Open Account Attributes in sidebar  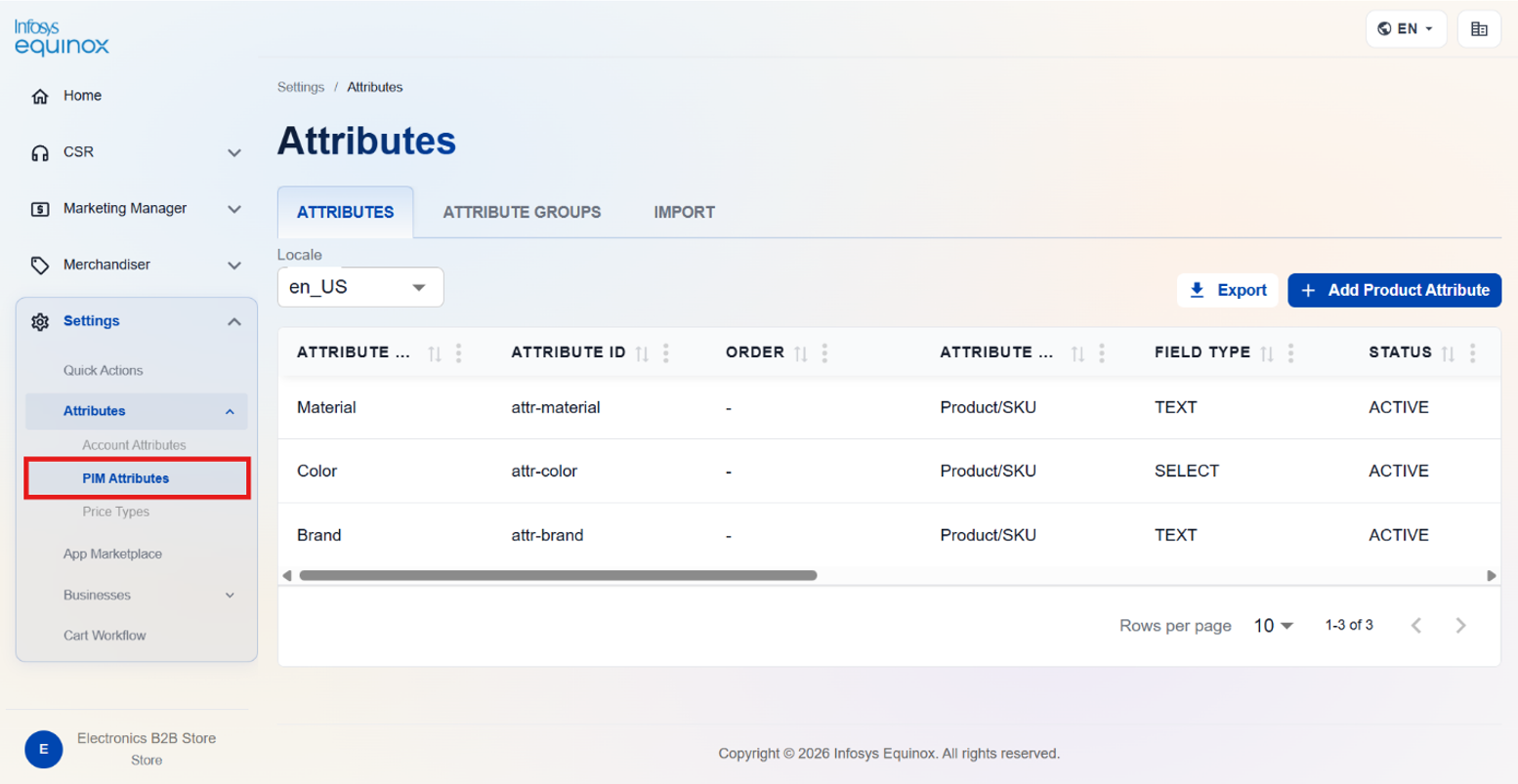pos(134,445)
